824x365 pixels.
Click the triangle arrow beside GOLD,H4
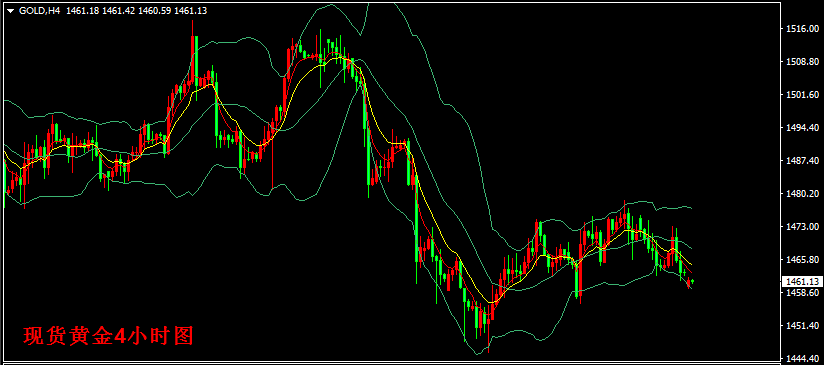click(11, 11)
